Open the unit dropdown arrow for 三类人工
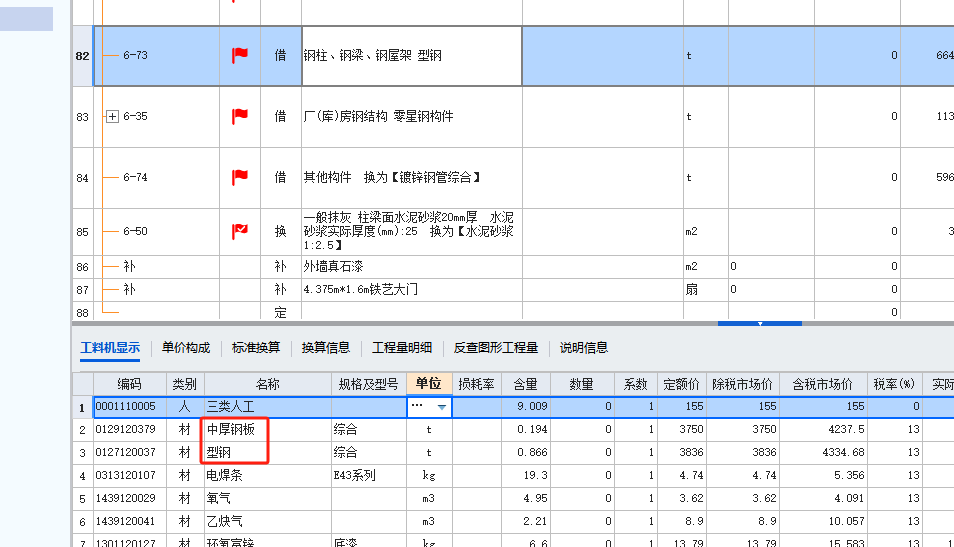This screenshot has height=547, width=954. (442, 406)
